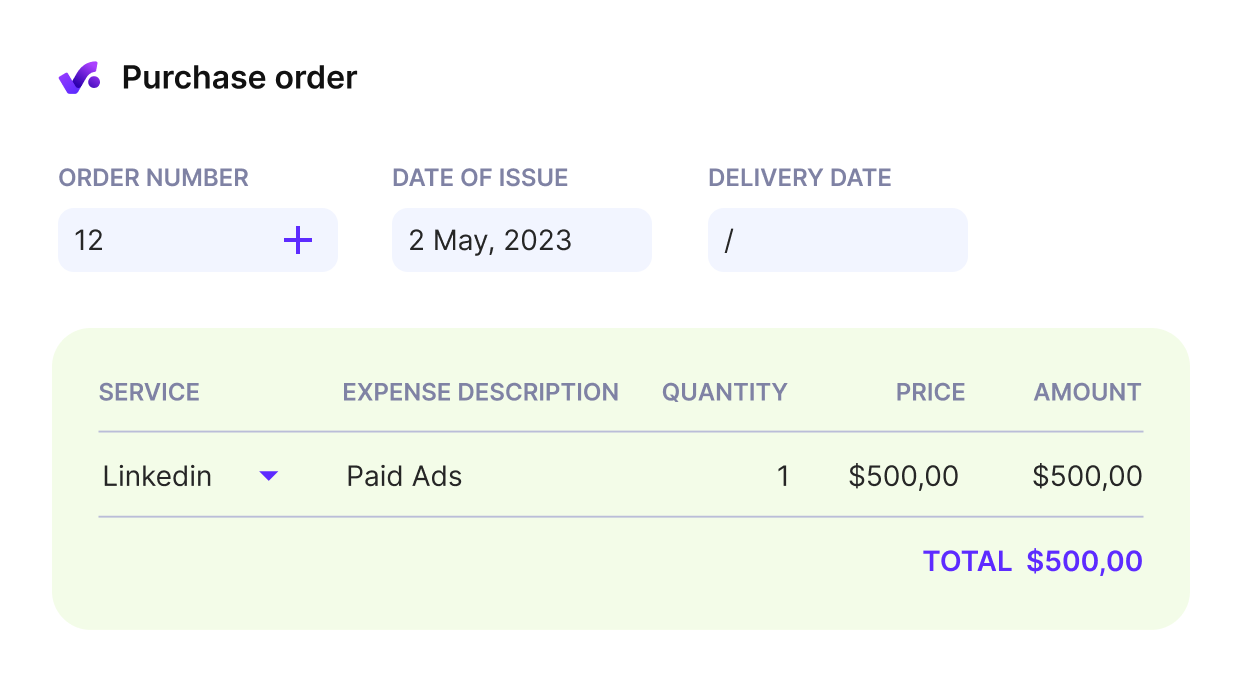Click the amount cell showing $500,00
The width and height of the screenshot is (1240, 680).
coord(1088,476)
